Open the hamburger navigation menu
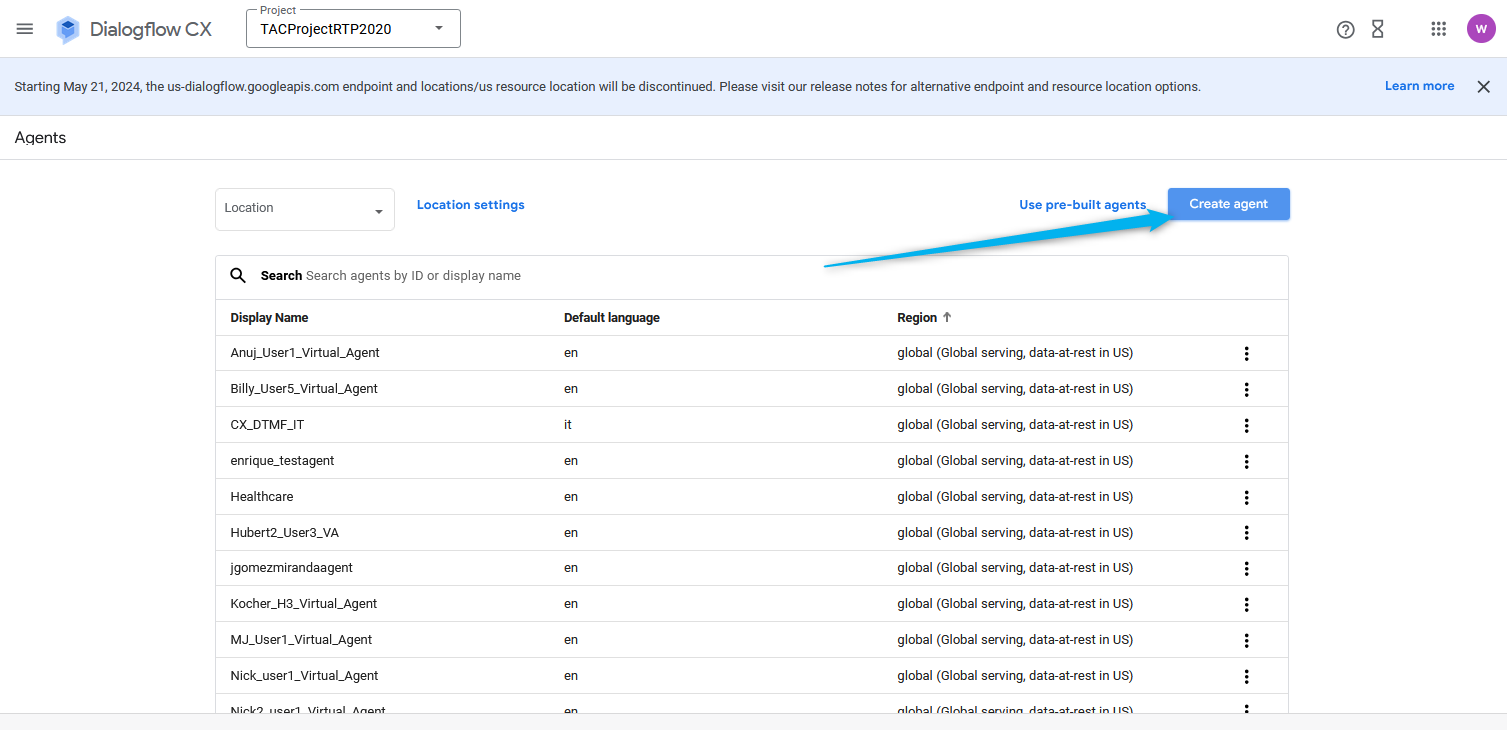The height and width of the screenshot is (730, 1507). pyautogui.click(x=25, y=29)
